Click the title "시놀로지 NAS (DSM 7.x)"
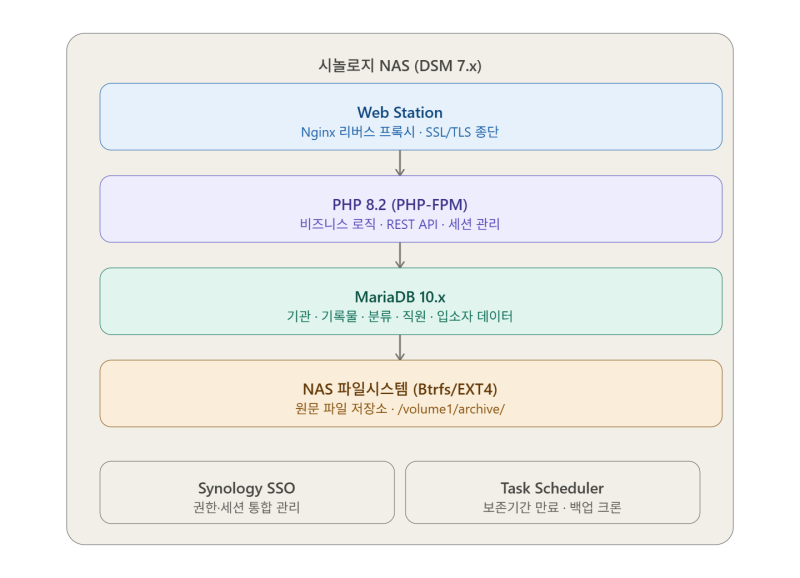The height and width of the screenshot is (578, 800). (x=399, y=66)
